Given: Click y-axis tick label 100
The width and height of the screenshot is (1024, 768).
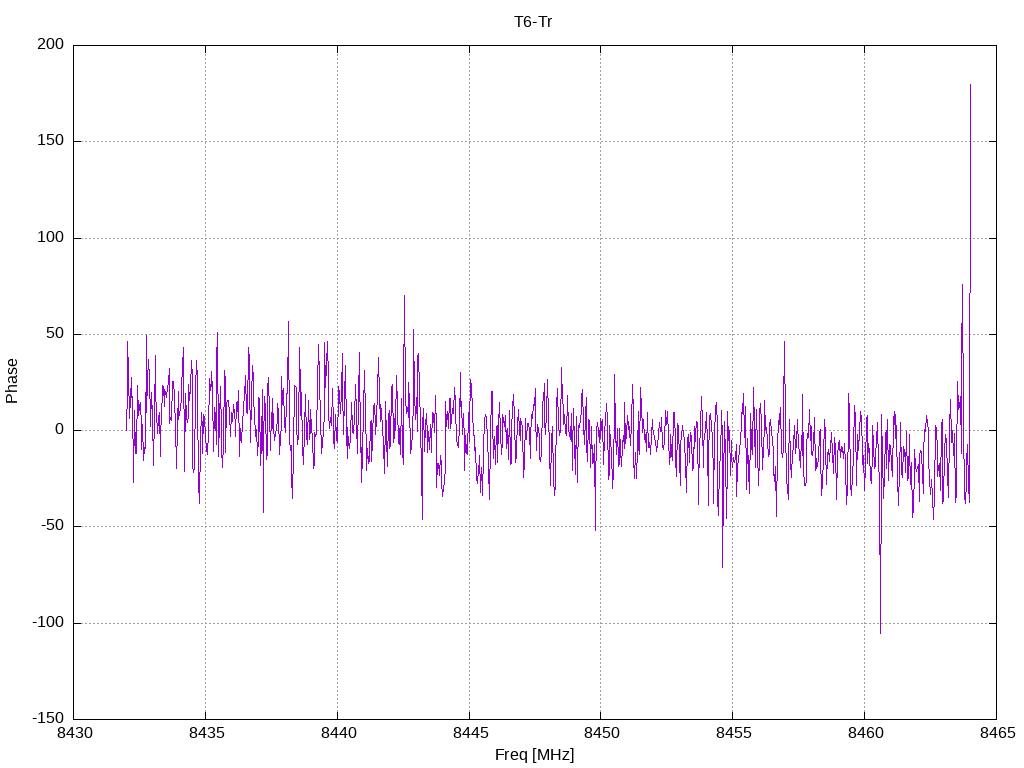Looking at the screenshot, I should (x=51, y=238).
